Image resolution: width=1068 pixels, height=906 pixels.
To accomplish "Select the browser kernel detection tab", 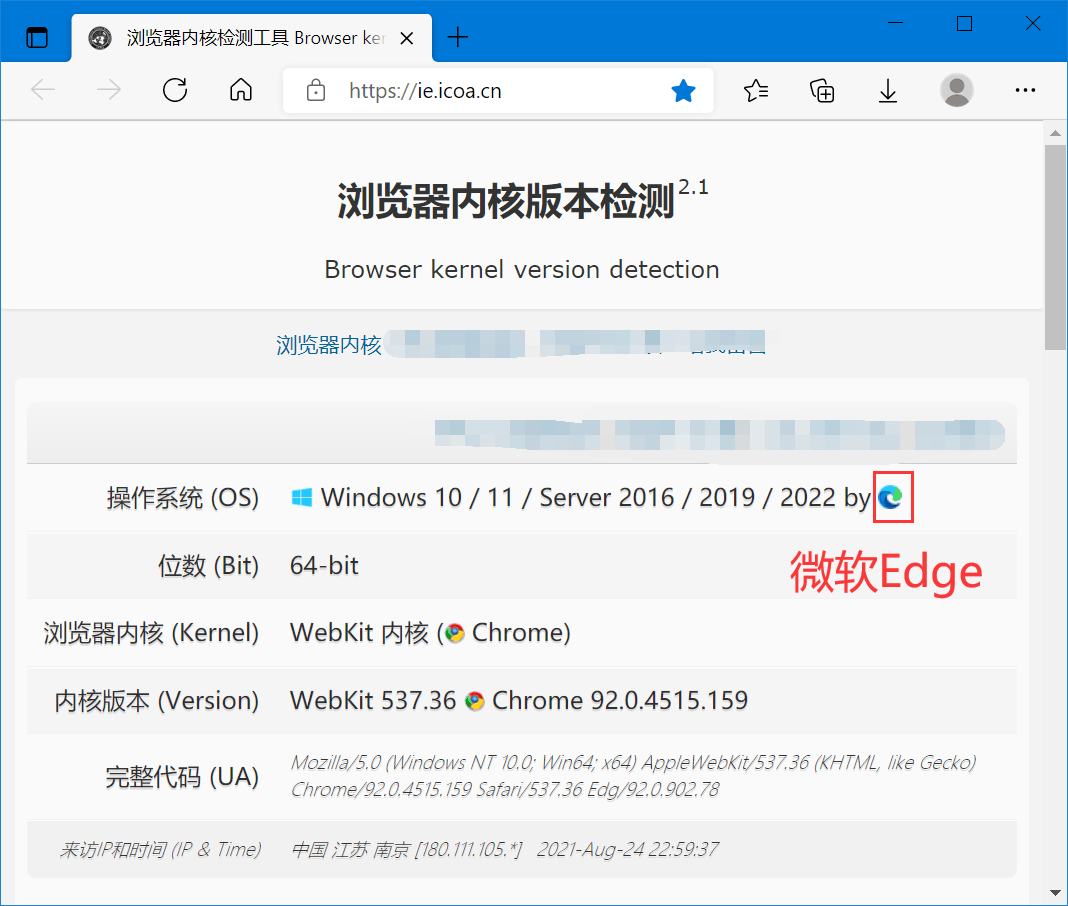I will click(251, 38).
